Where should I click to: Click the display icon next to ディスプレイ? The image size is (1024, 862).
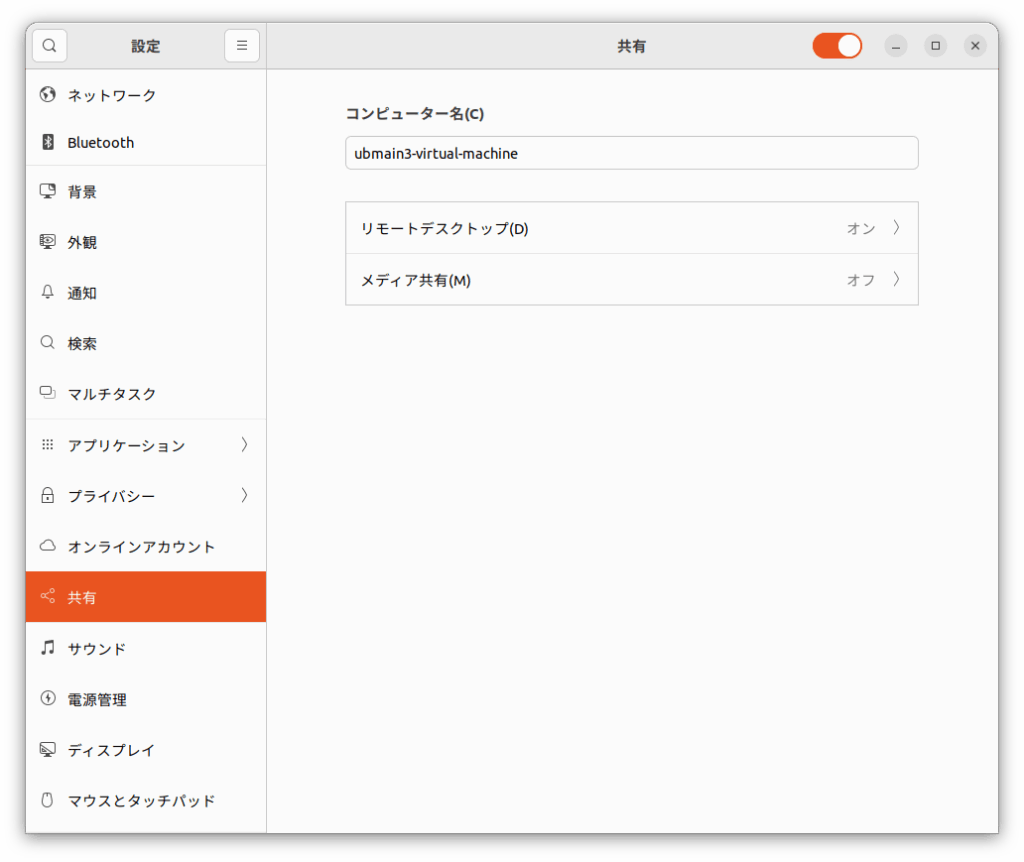point(48,749)
